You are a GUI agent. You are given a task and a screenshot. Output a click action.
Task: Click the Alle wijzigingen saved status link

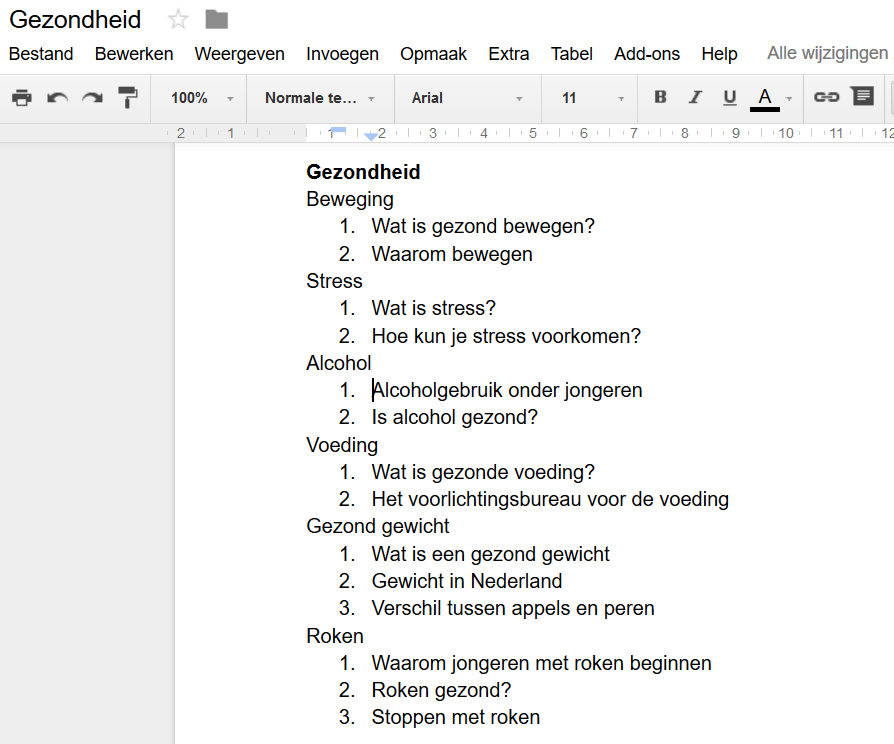click(x=830, y=53)
